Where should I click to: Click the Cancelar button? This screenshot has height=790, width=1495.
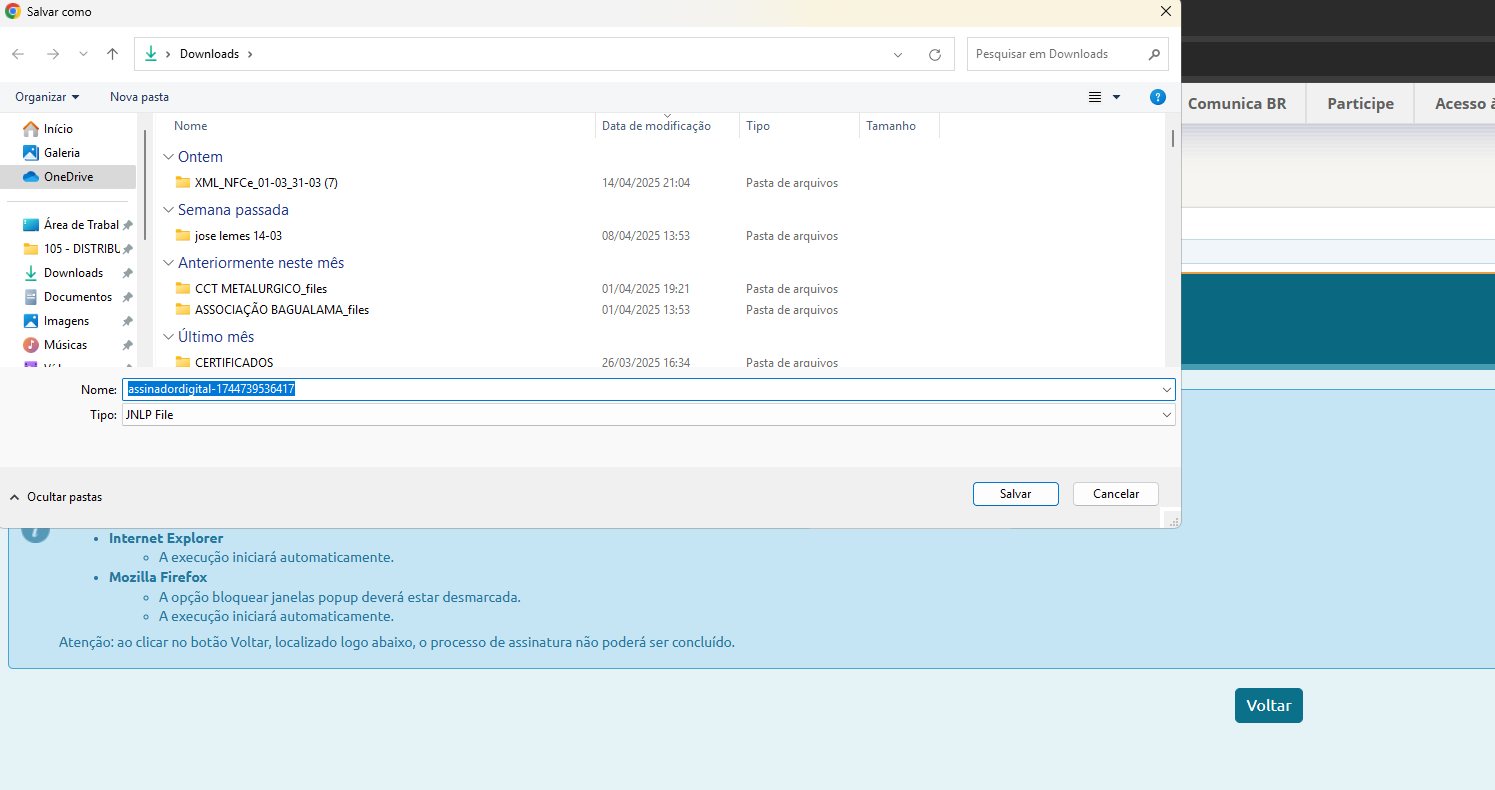(x=1115, y=494)
